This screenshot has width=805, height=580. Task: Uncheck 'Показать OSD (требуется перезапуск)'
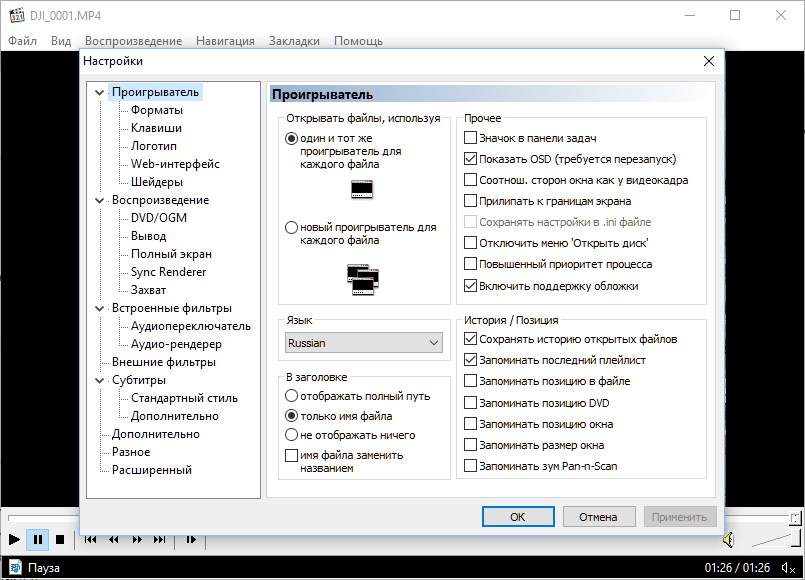[470, 159]
